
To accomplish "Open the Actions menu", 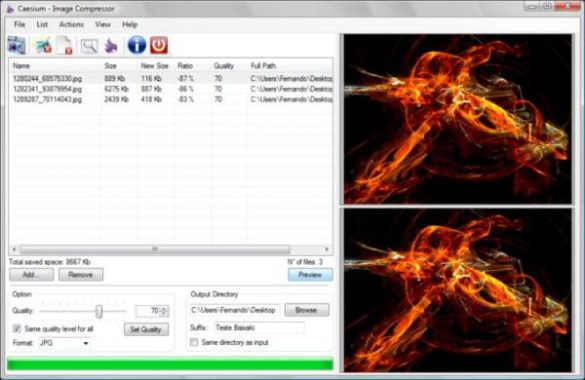I will point(72,25).
